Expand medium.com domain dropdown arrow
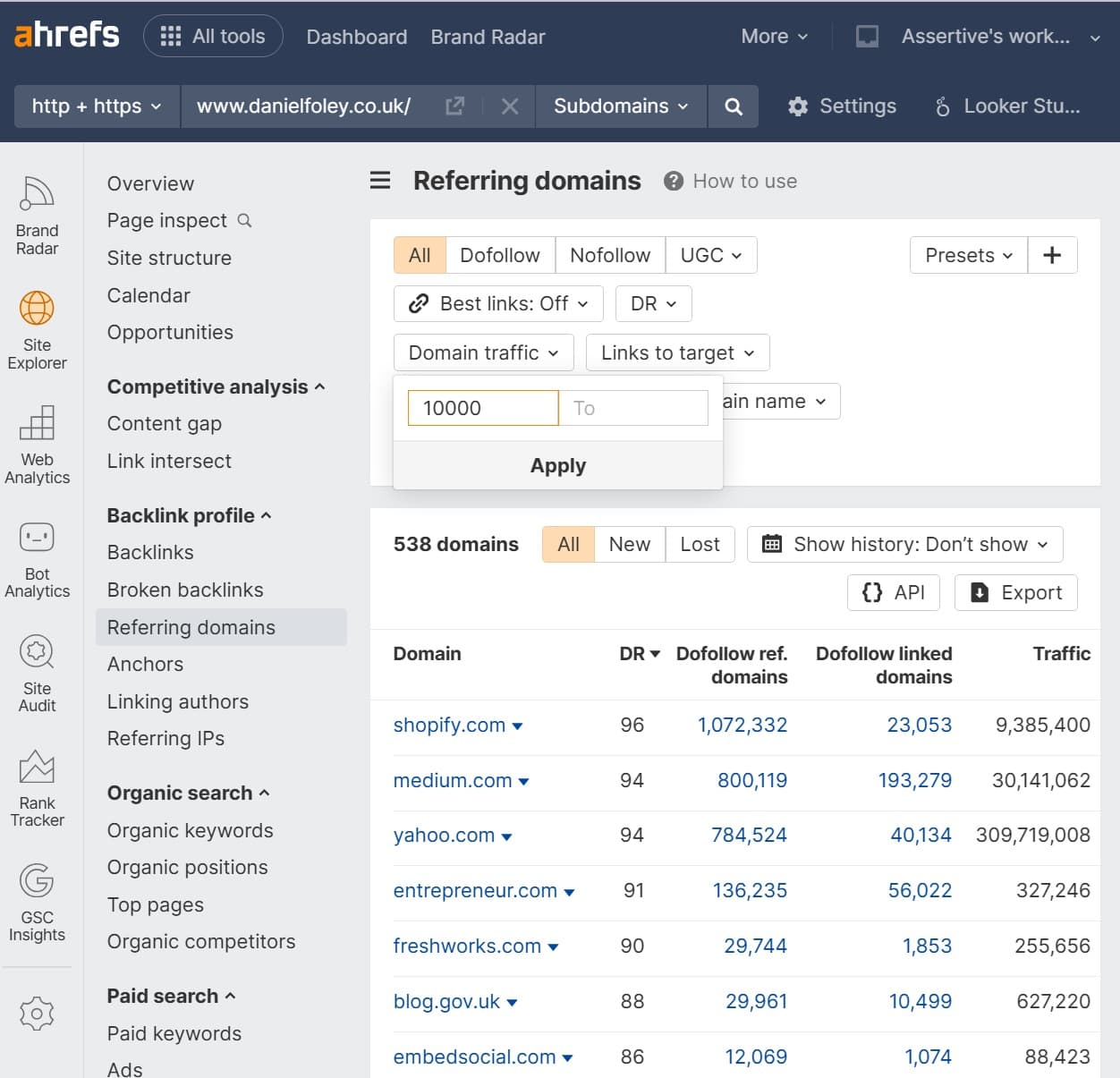The width and height of the screenshot is (1120, 1078). click(x=524, y=781)
